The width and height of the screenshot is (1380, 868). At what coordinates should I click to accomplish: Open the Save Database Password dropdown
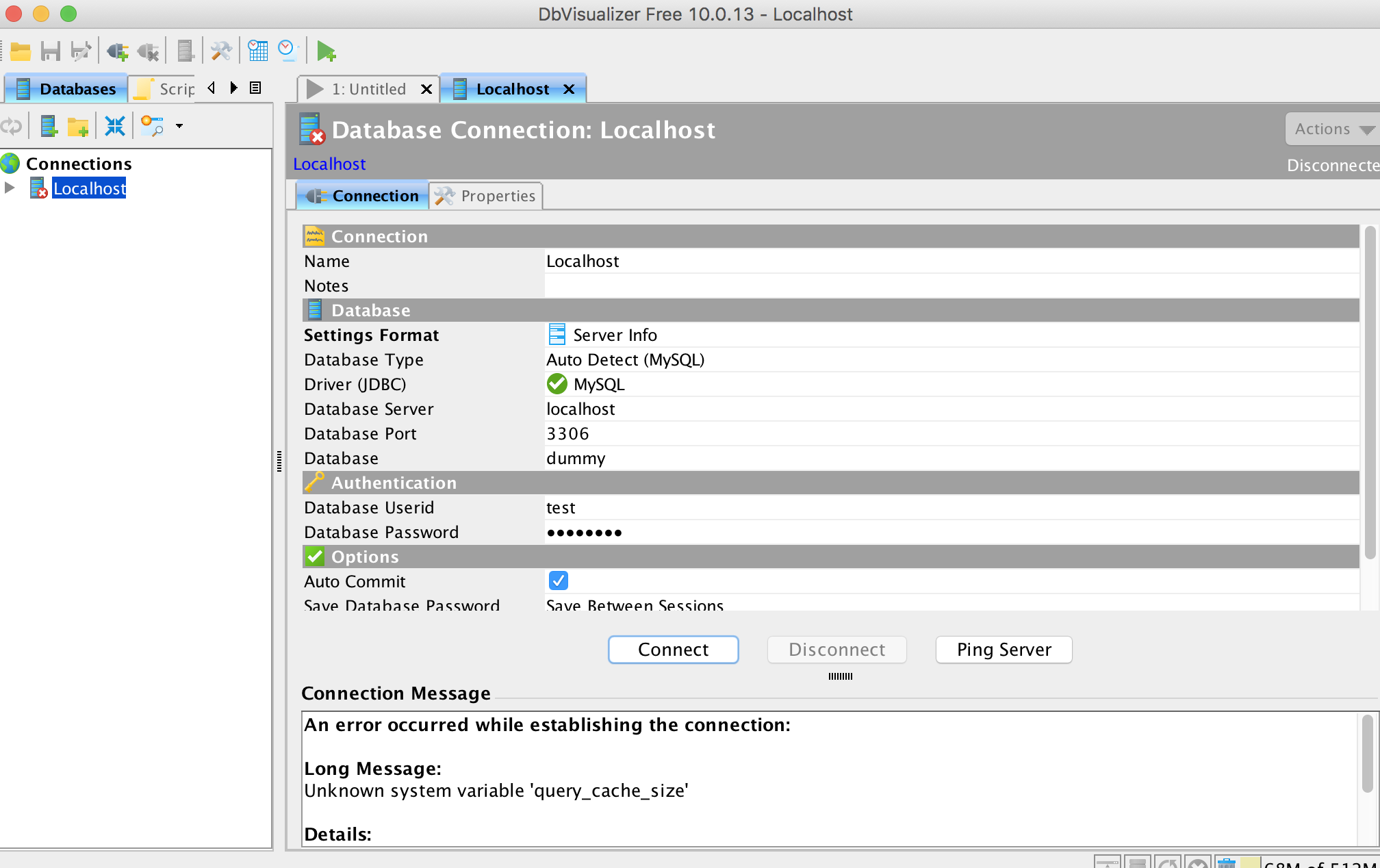point(951,604)
